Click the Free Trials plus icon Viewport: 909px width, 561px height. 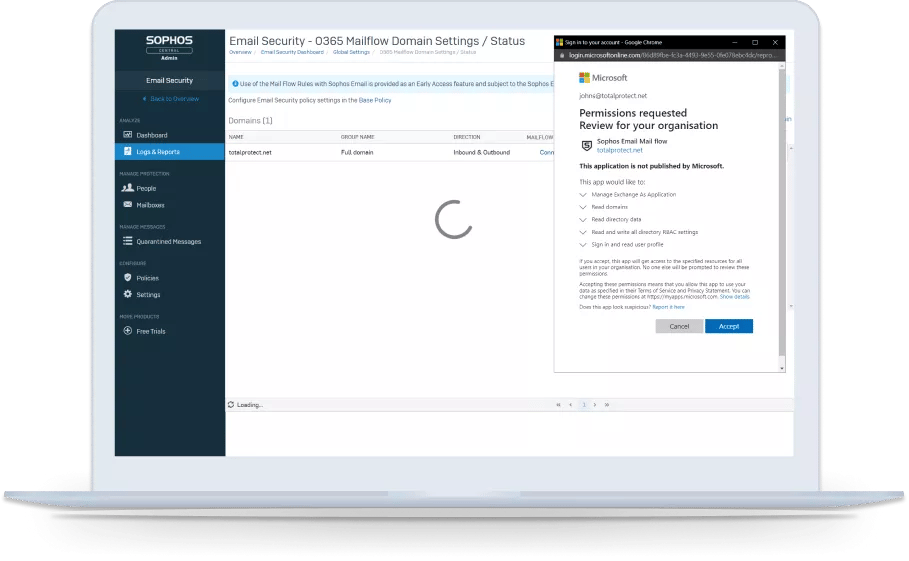coord(128,331)
